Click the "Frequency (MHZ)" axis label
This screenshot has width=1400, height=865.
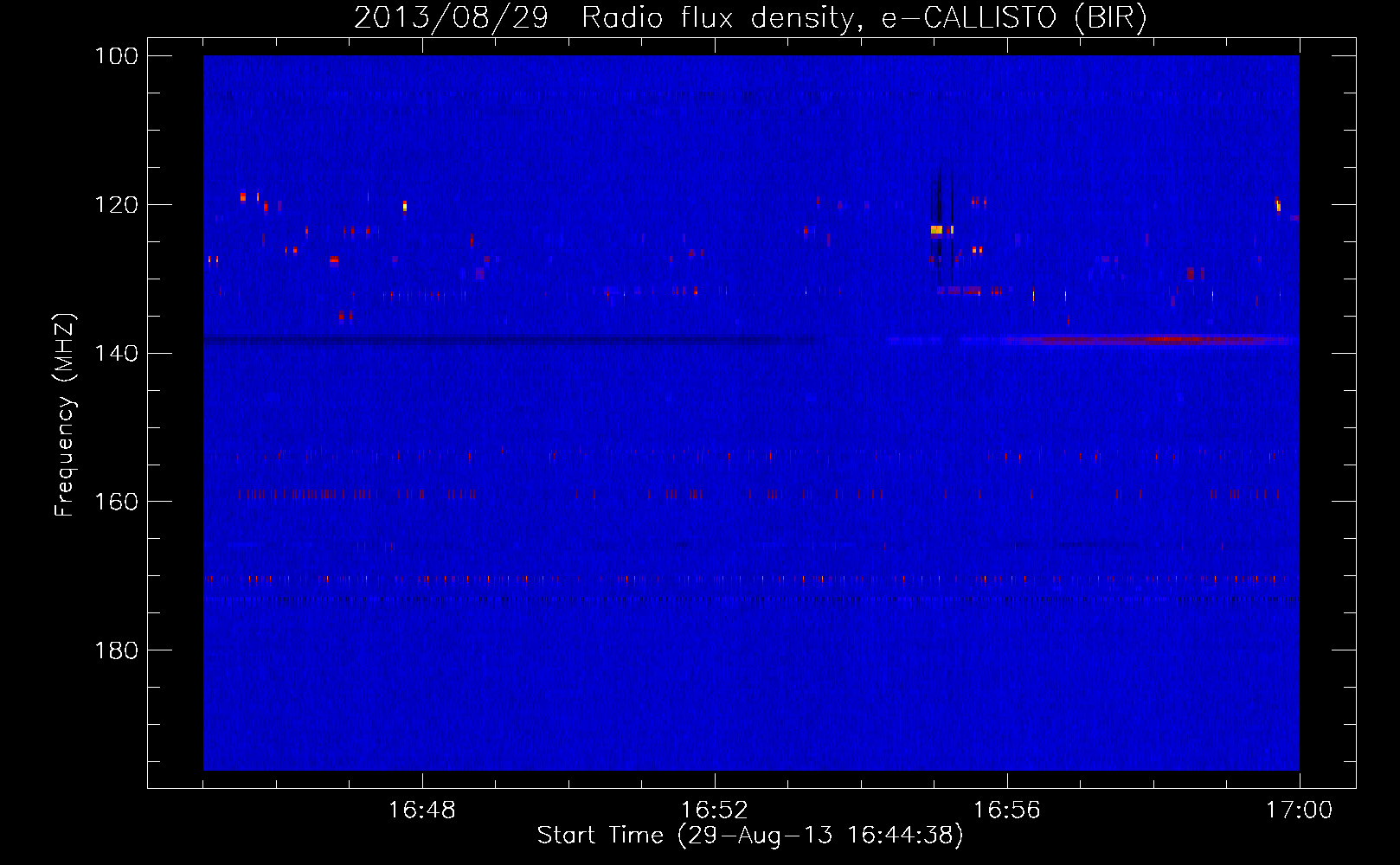tap(65, 415)
